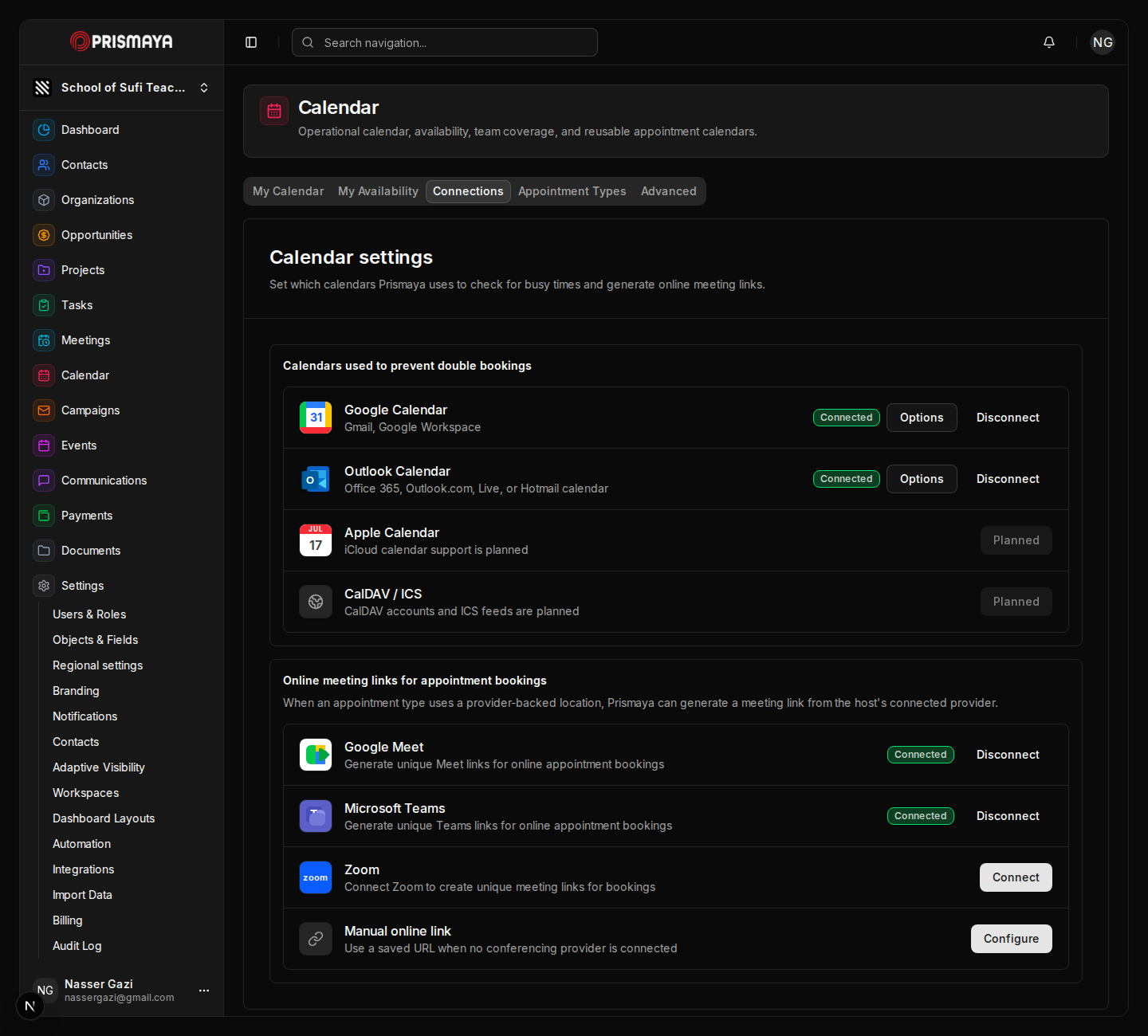Connect Zoom

click(1016, 877)
